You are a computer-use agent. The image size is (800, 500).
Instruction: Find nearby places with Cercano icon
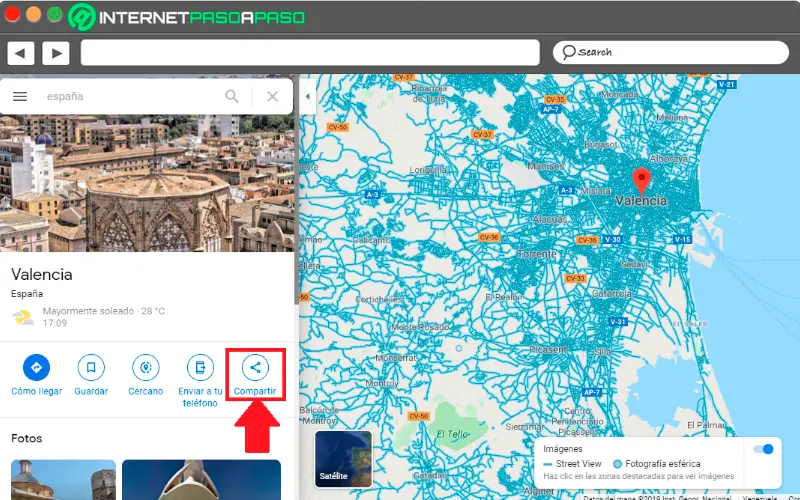[x=145, y=367]
